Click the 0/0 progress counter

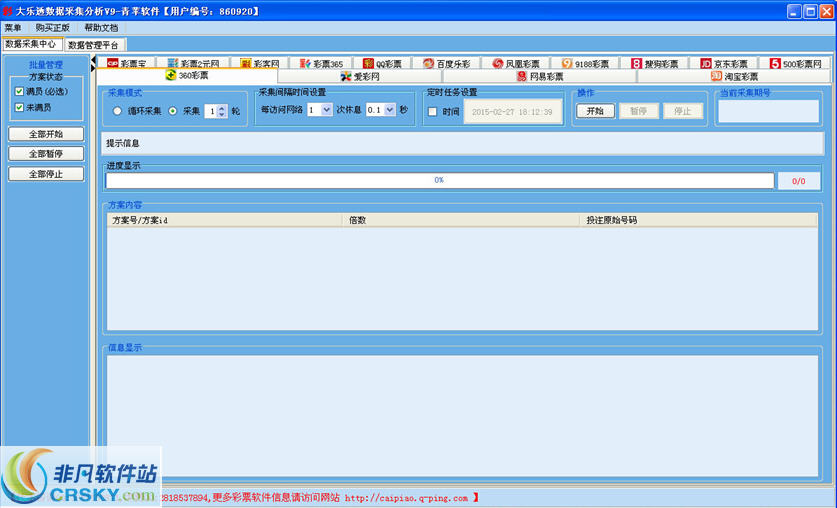[799, 181]
